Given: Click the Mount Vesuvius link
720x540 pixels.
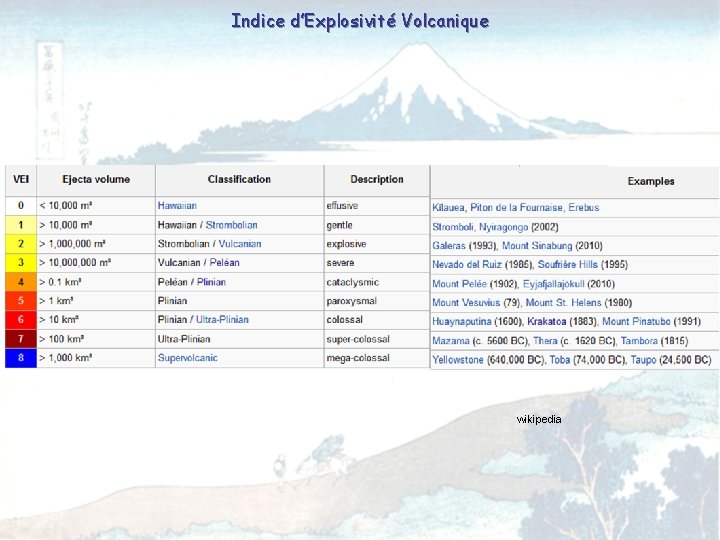Looking at the screenshot, I should pyautogui.click(x=466, y=303).
